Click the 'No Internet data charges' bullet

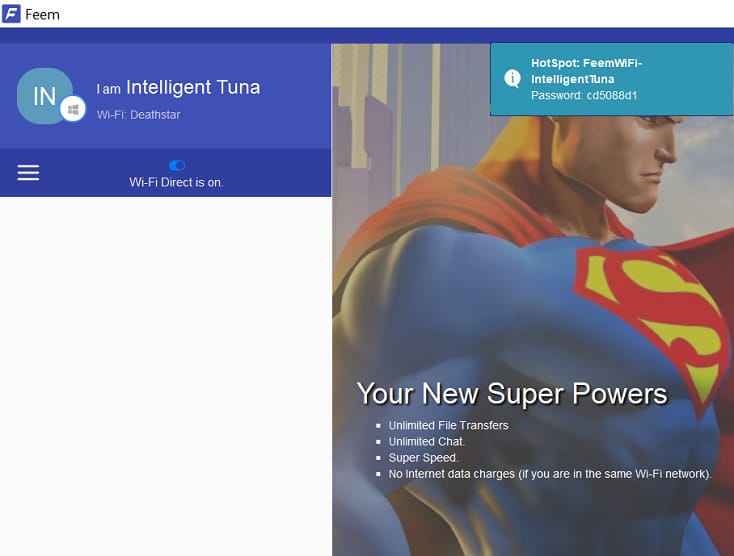pos(550,474)
